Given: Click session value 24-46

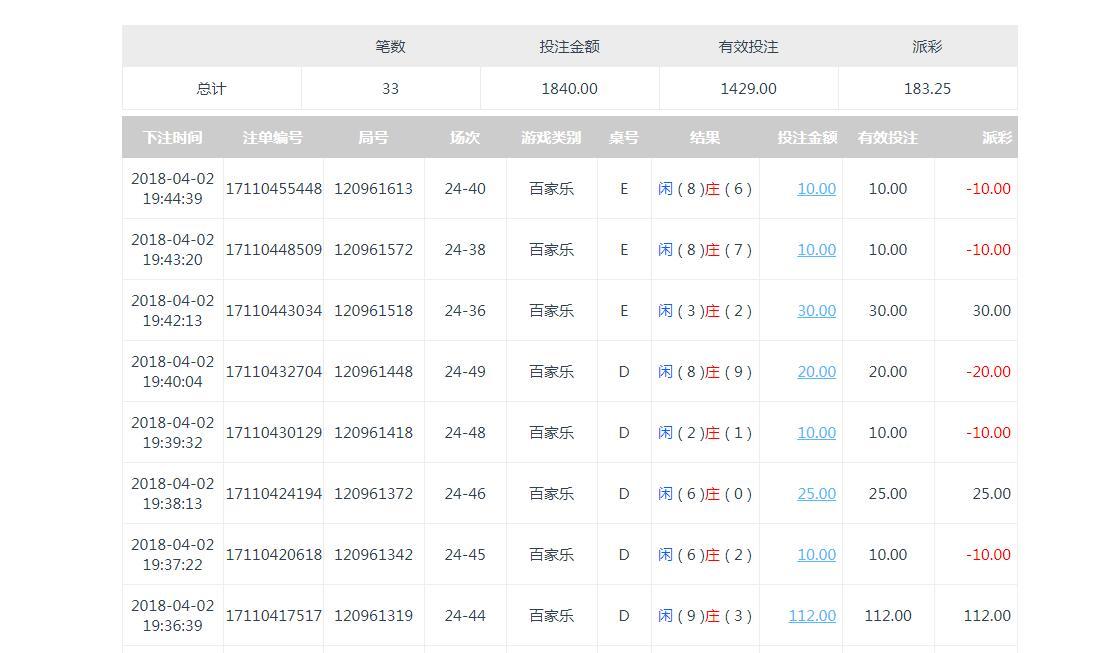Looking at the screenshot, I should pyautogui.click(x=465, y=494).
